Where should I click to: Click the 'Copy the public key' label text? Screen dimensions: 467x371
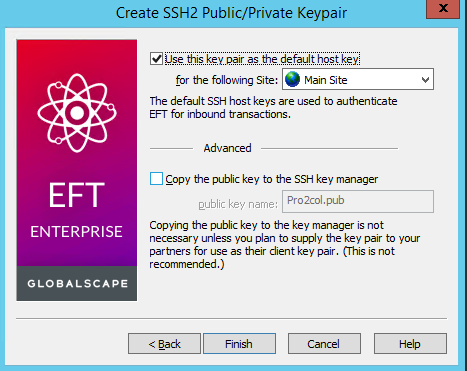point(272,179)
